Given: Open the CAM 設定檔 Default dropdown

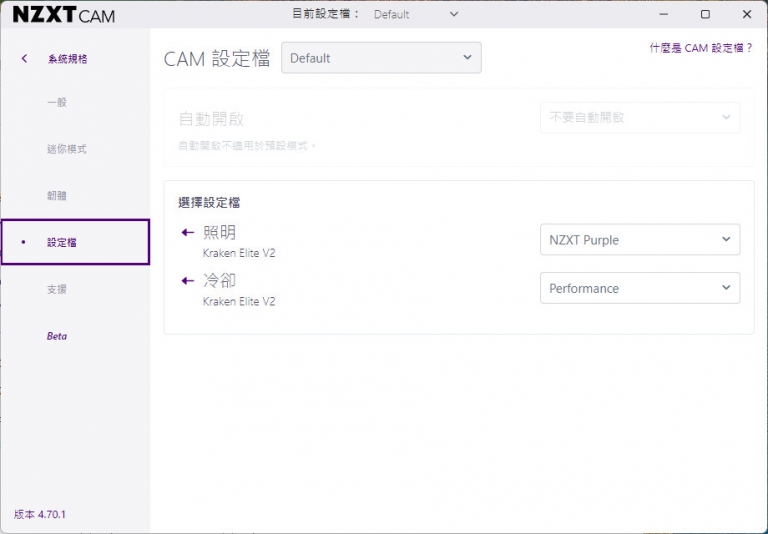Looking at the screenshot, I should coord(381,58).
